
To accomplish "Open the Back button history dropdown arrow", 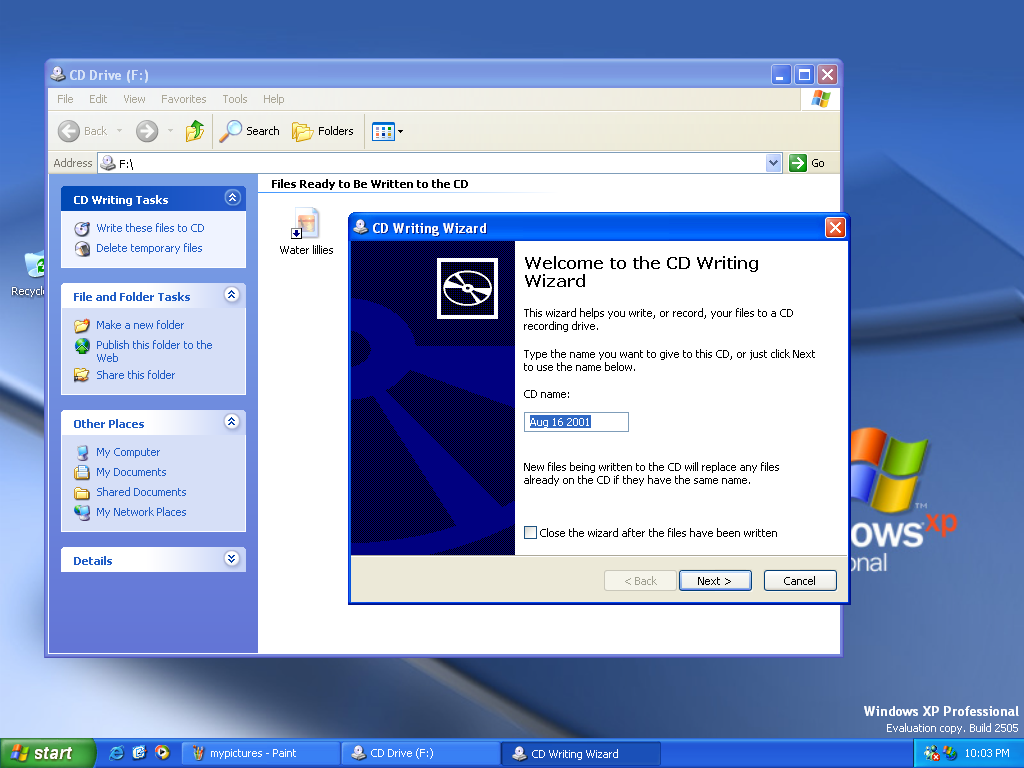I will pyautogui.click(x=119, y=131).
